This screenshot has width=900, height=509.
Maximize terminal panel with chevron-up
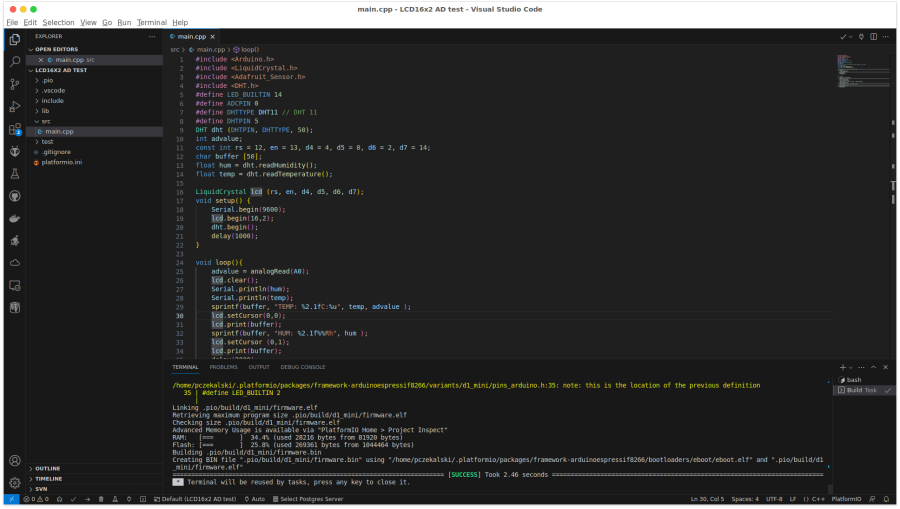pos(875,367)
